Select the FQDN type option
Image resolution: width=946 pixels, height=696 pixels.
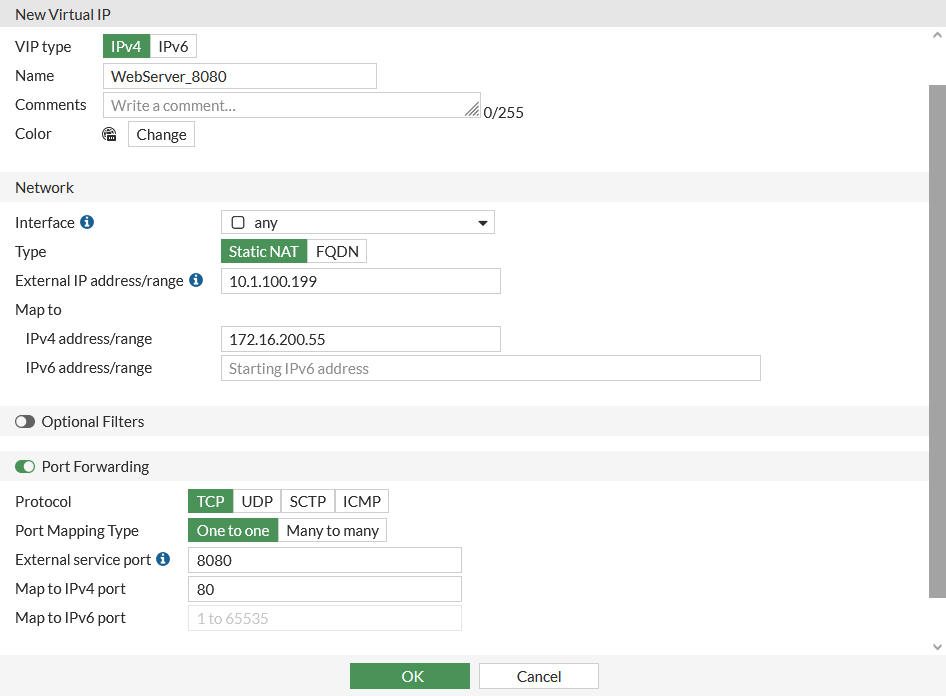pyautogui.click(x=337, y=251)
